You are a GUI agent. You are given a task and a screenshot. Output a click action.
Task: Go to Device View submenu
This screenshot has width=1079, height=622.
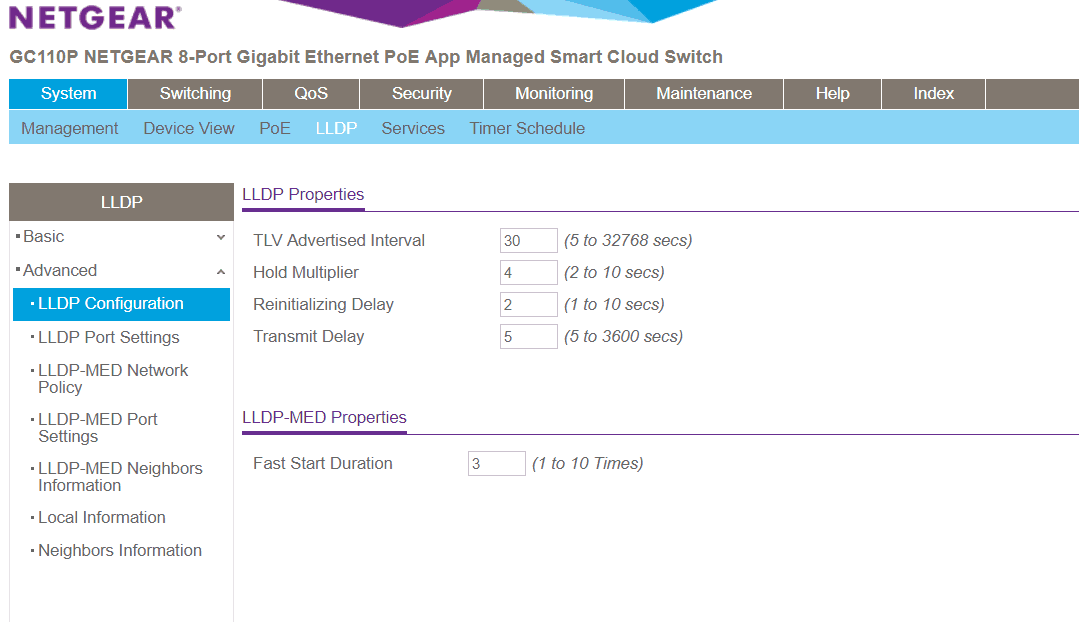click(x=189, y=129)
